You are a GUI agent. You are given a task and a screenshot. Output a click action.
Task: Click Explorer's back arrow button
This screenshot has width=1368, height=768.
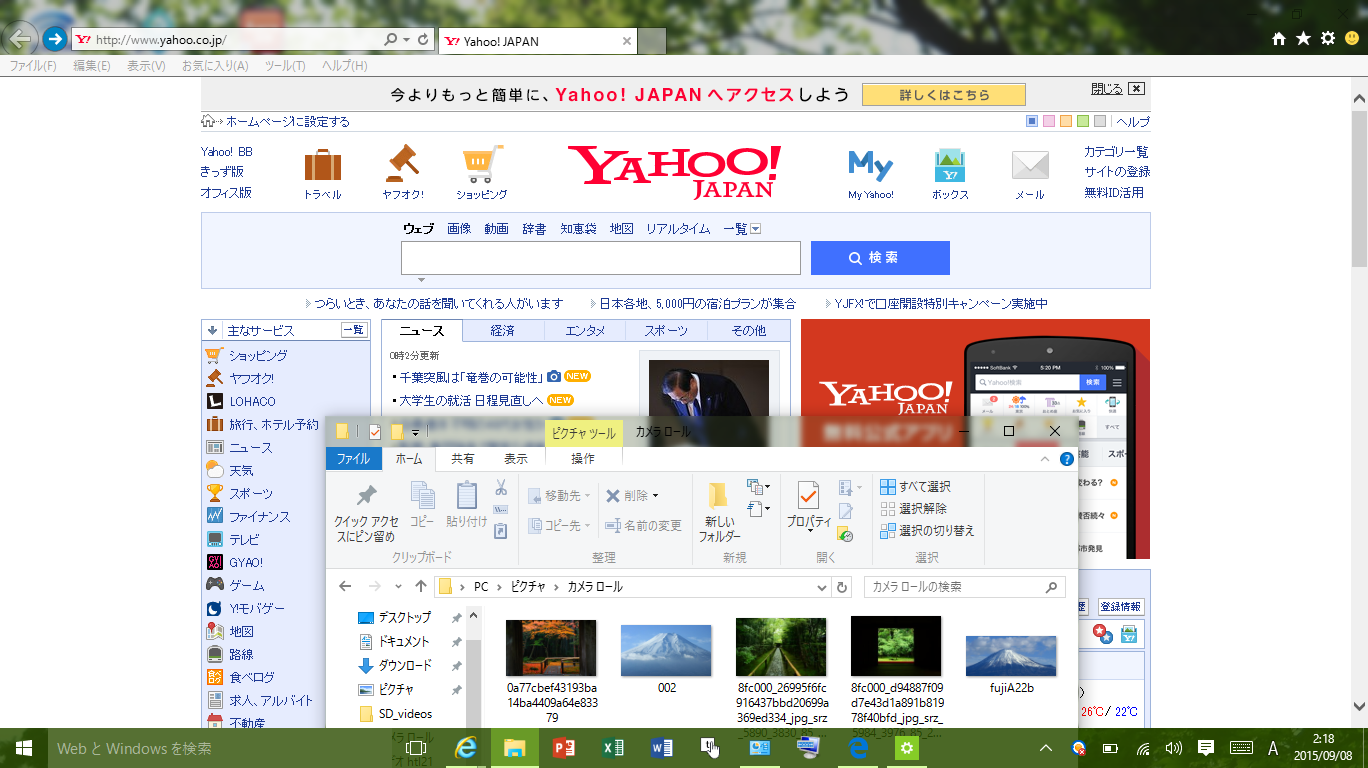[x=345, y=587]
